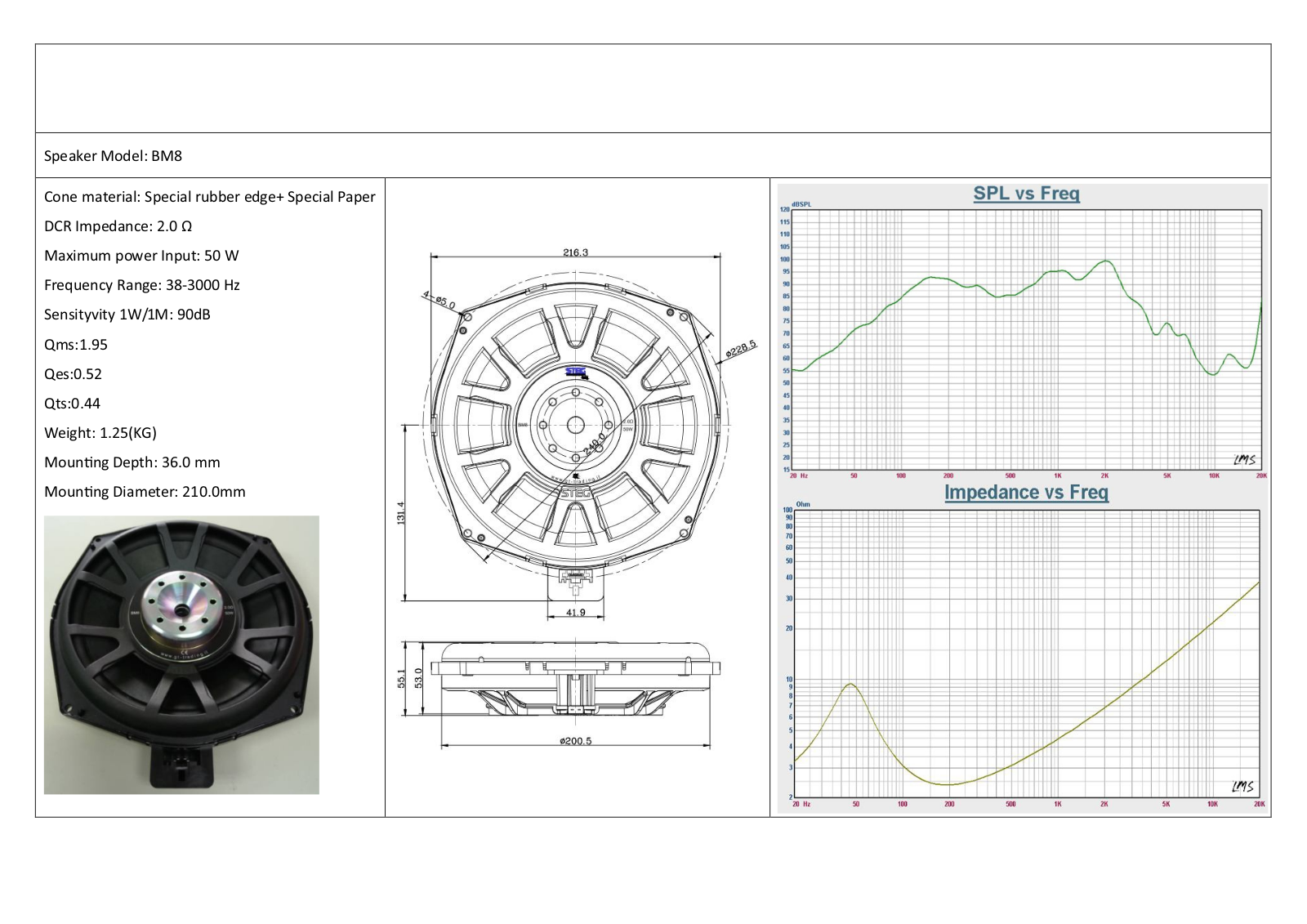Click 'DCR Impedance: 2.0 Ω' line

(118, 226)
